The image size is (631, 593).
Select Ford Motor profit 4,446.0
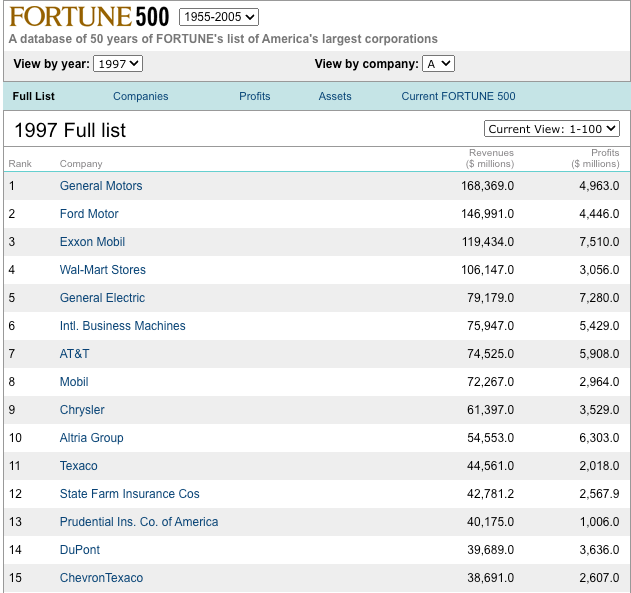pos(599,214)
